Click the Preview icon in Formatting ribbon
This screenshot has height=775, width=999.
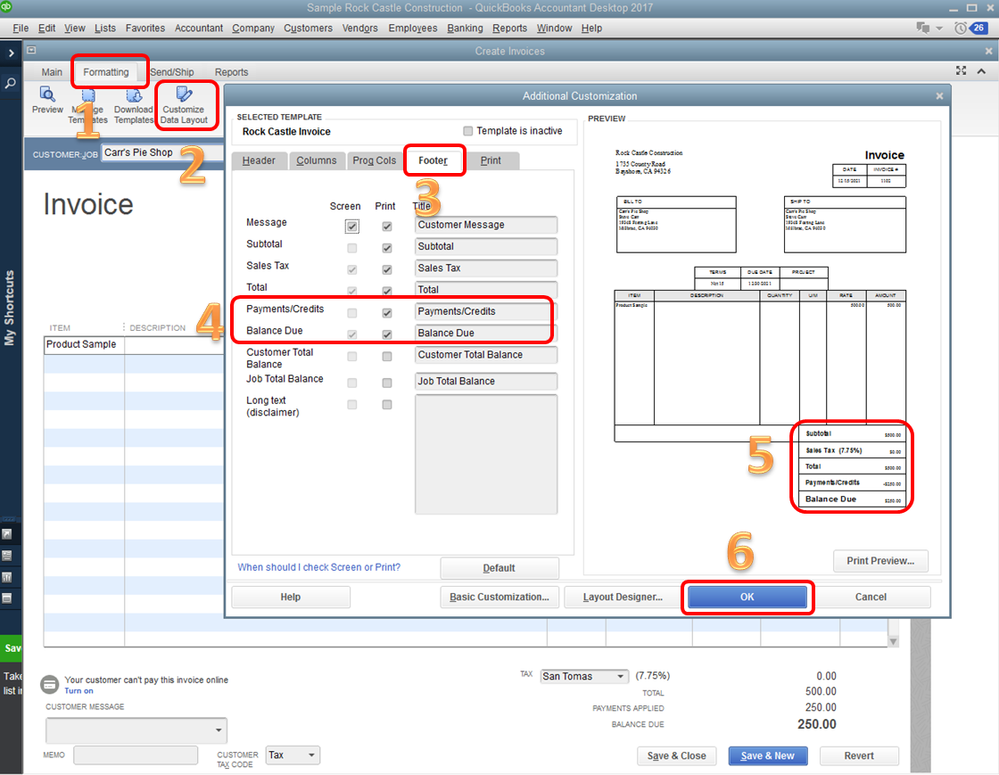click(x=47, y=101)
